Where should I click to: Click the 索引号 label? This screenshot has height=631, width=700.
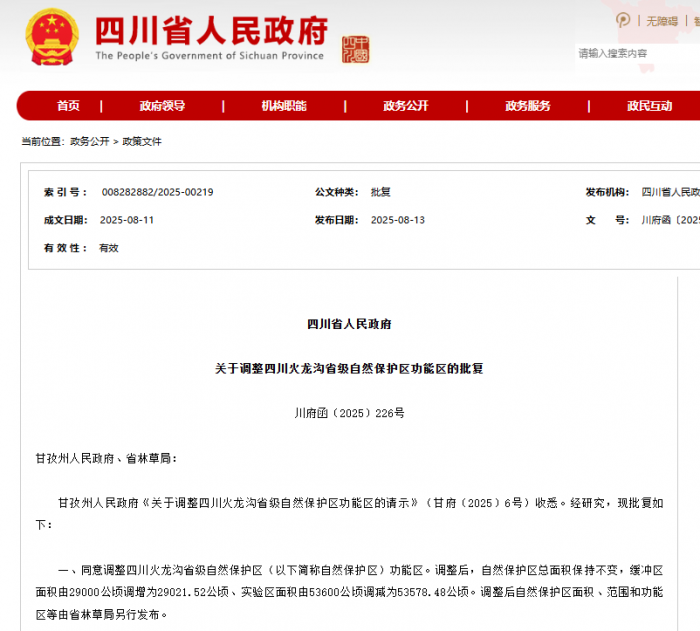(65, 192)
